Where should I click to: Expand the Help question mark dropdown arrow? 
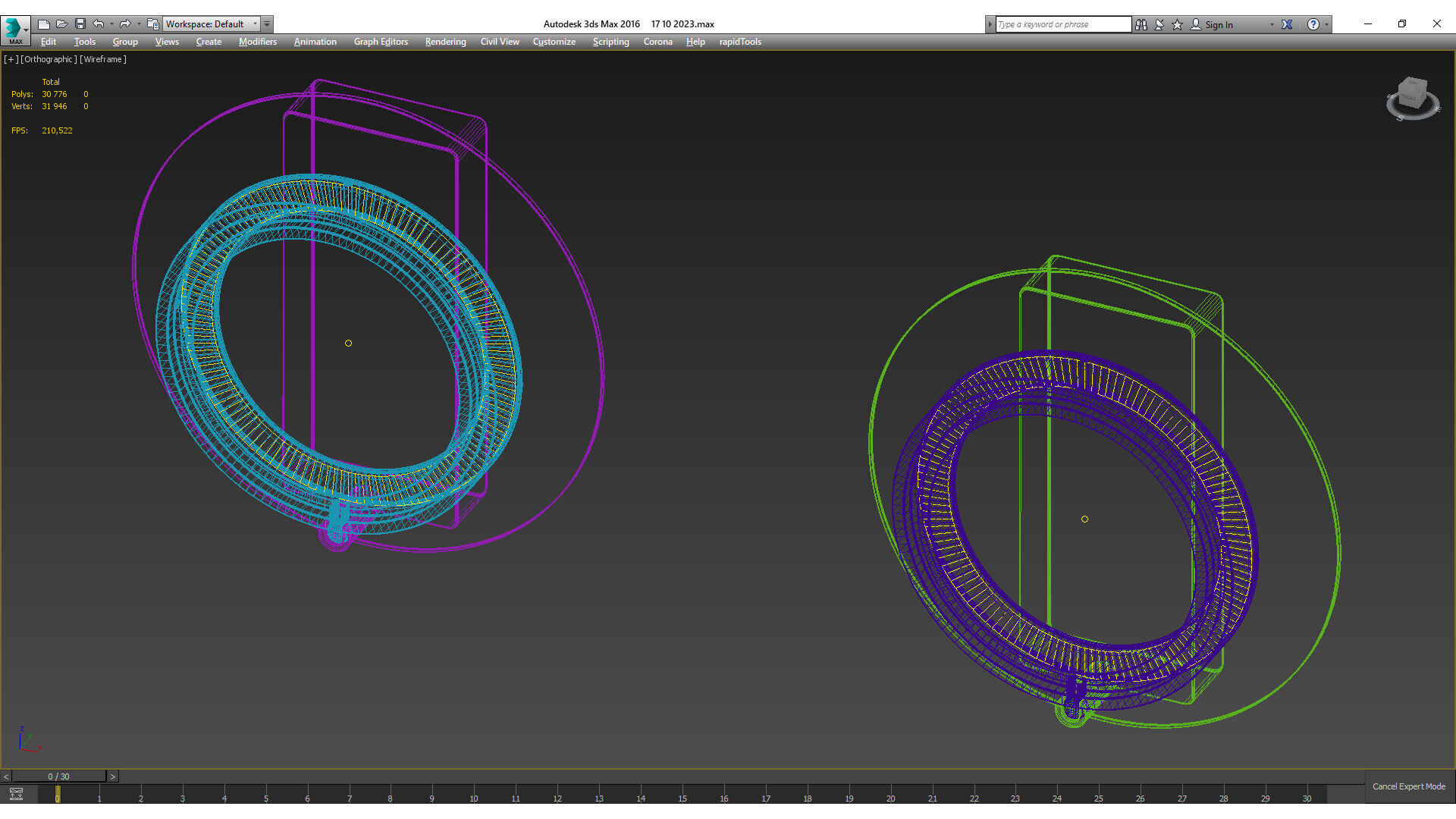click(1326, 24)
